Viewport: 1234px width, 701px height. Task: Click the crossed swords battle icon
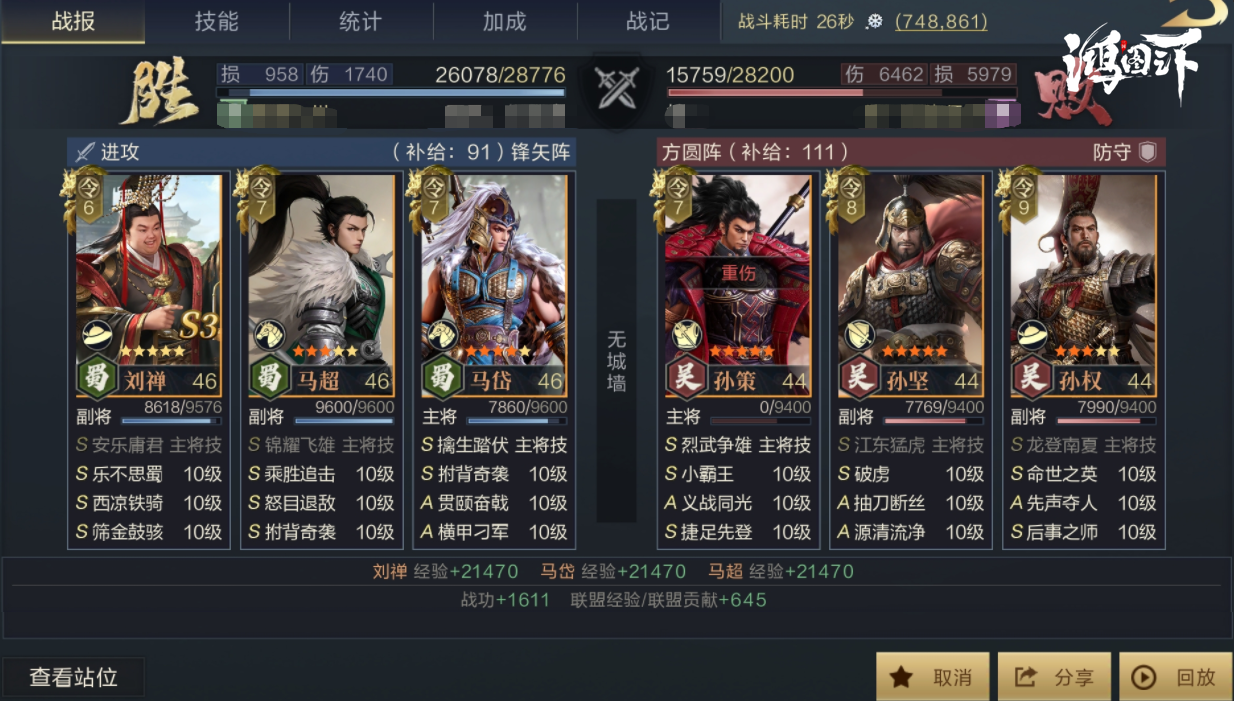pyautogui.click(x=617, y=89)
